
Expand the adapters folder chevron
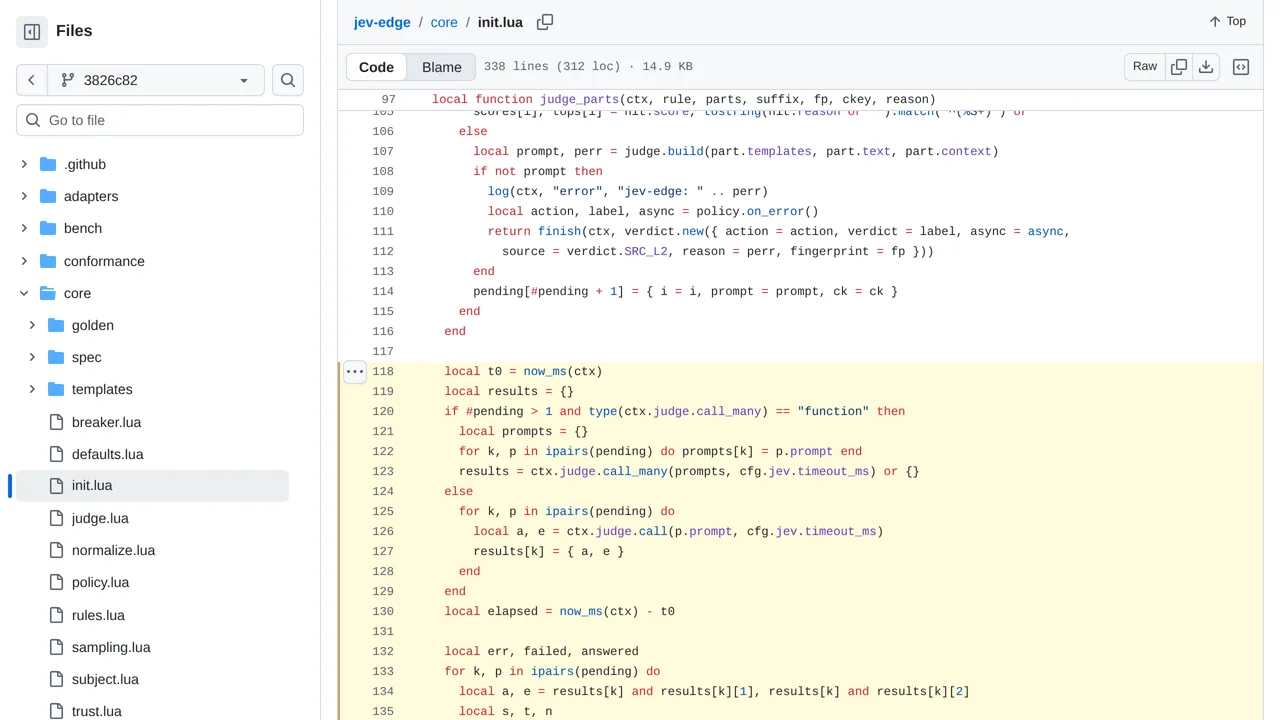(x=24, y=196)
